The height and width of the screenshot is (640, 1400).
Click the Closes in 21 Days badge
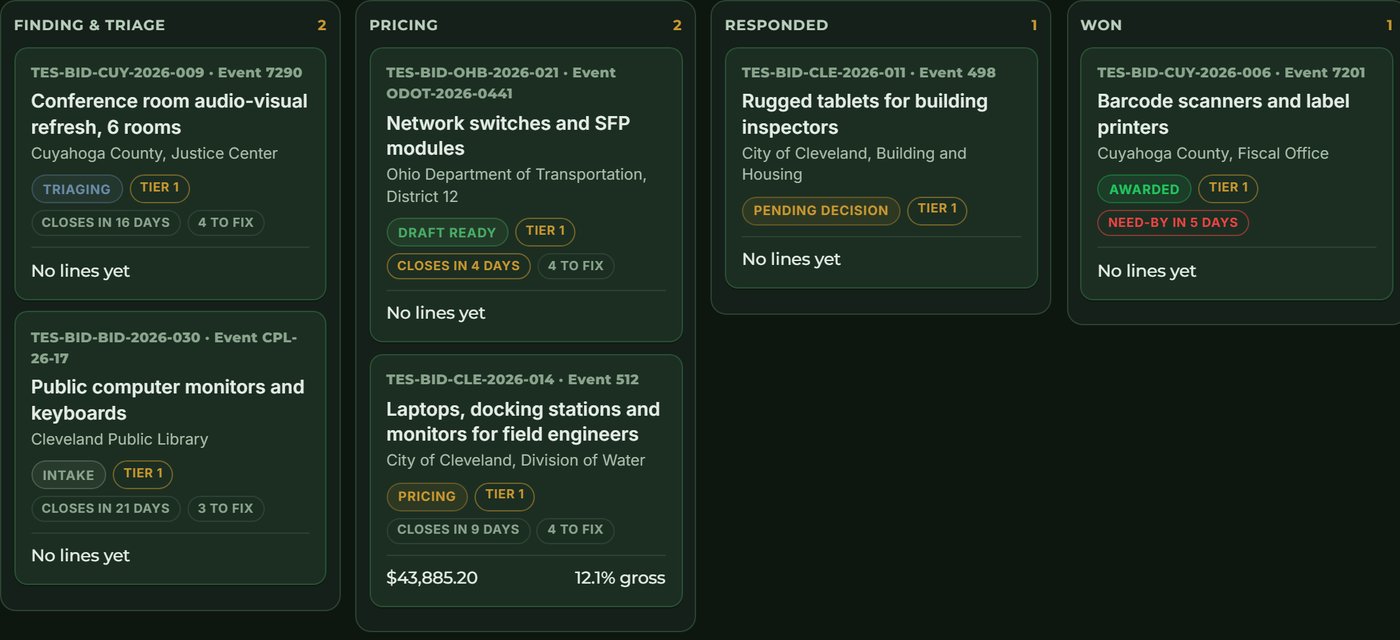pyautogui.click(x=106, y=508)
